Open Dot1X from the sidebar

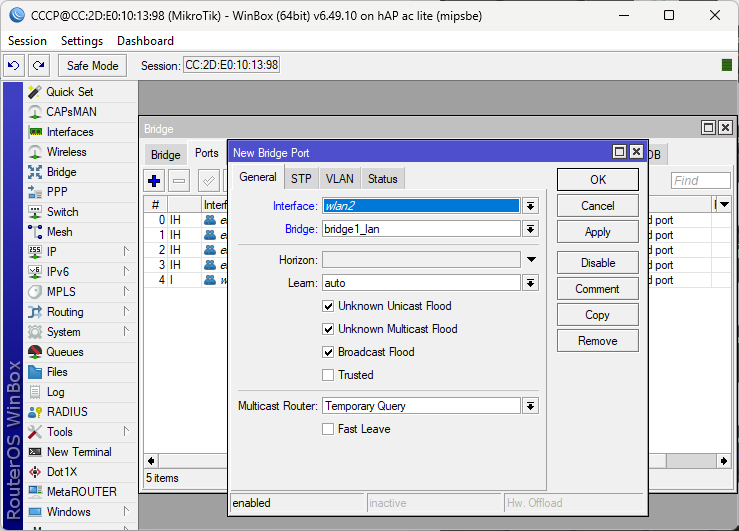click(x=80, y=472)
